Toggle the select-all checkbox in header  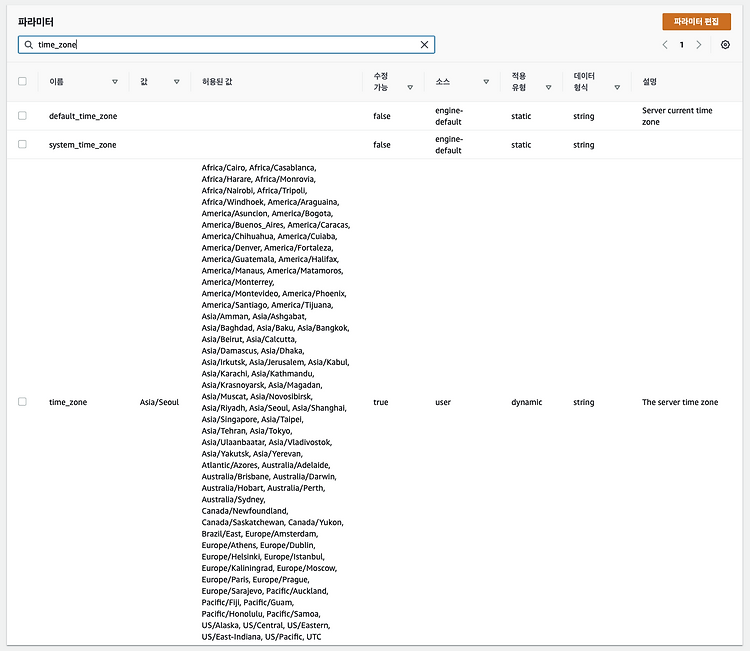pos(22,81)
